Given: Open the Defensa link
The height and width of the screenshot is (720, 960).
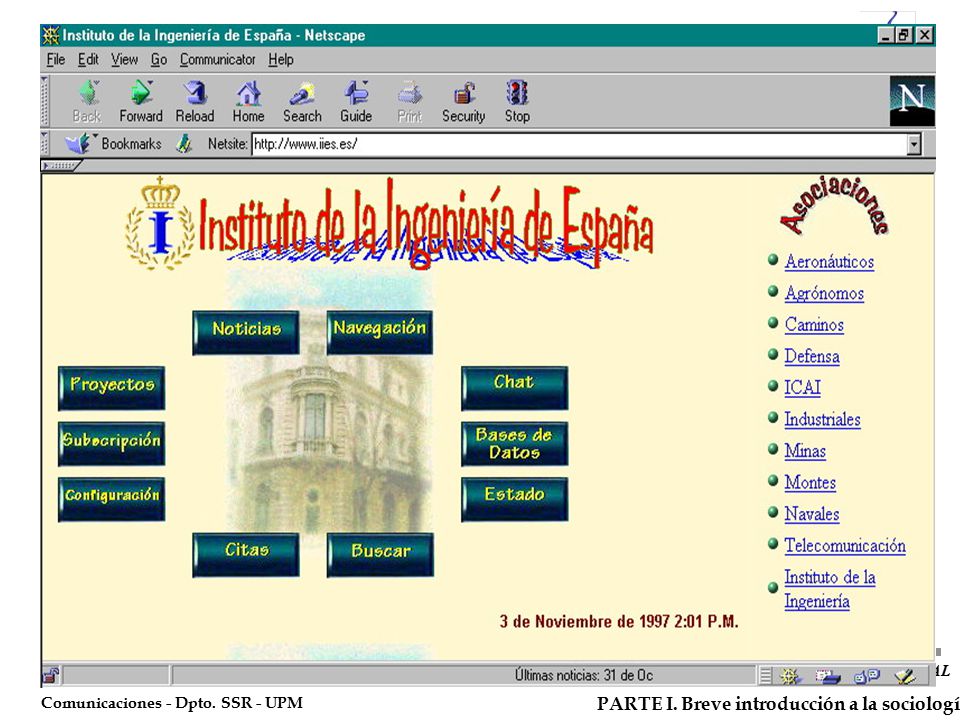Looking at the screenshot, I should click(x=812, y=356).
